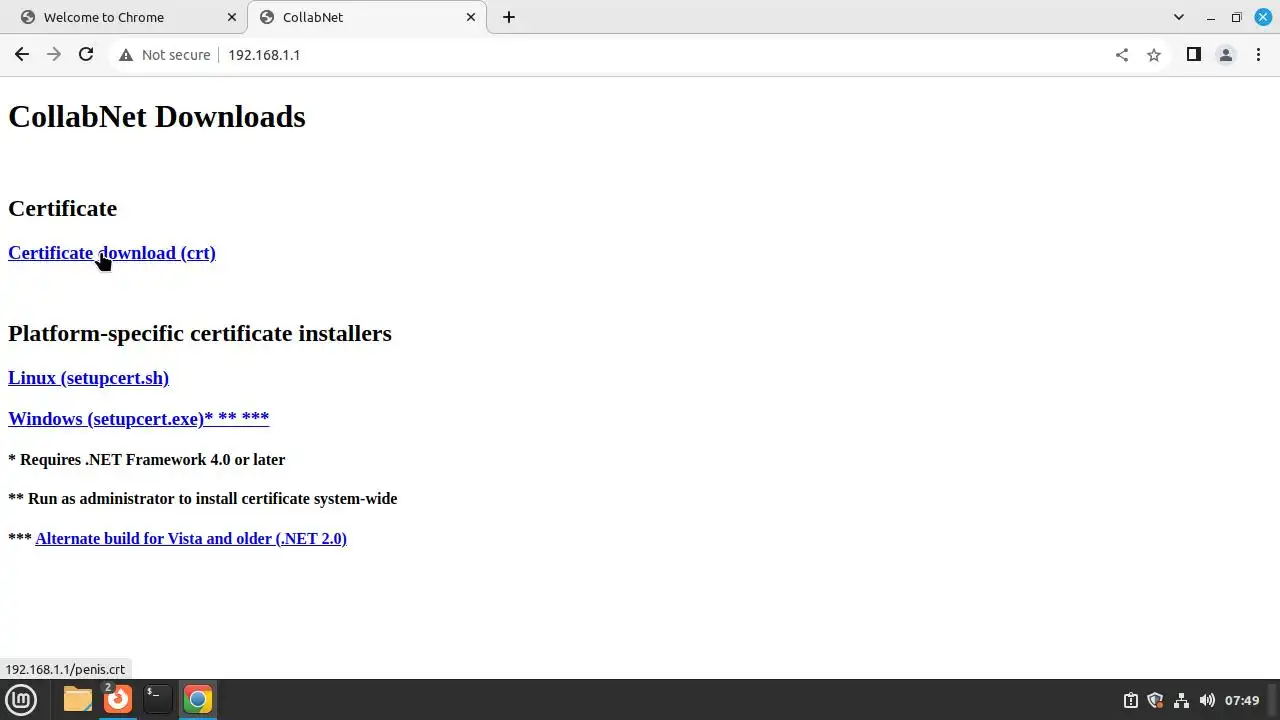Click the forward navigation arrow
The image size is (1280, 720).
(54, 55)
